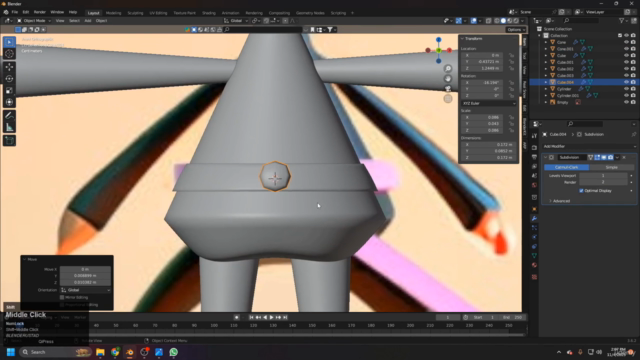Open the Render properties tab icon
This screenshot has width=640, height=360.
coord(534,148)
